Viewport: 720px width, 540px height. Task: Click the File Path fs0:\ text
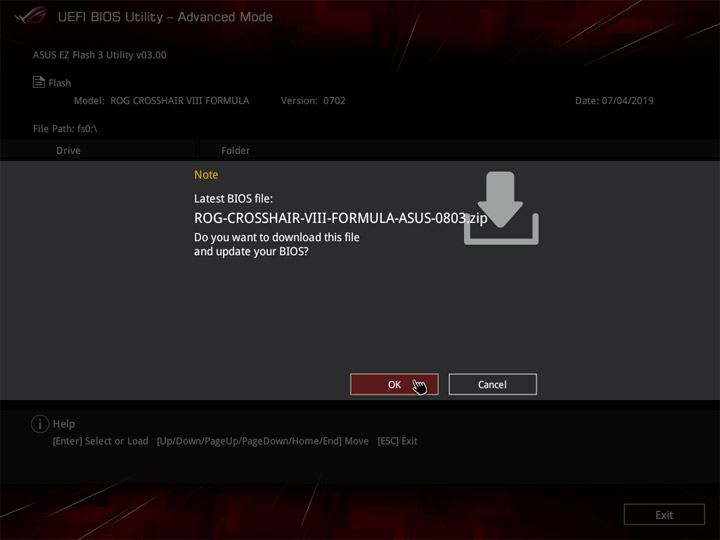point(65,129)
